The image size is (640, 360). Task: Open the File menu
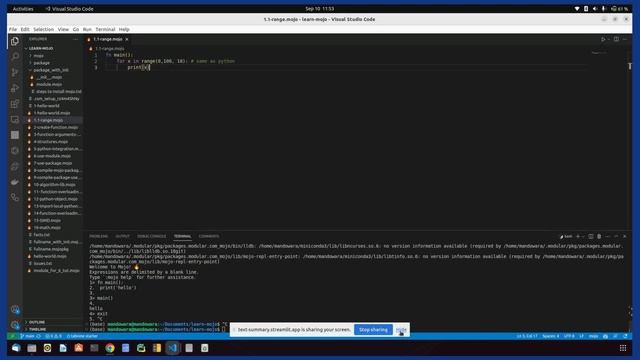pos(13,29)
